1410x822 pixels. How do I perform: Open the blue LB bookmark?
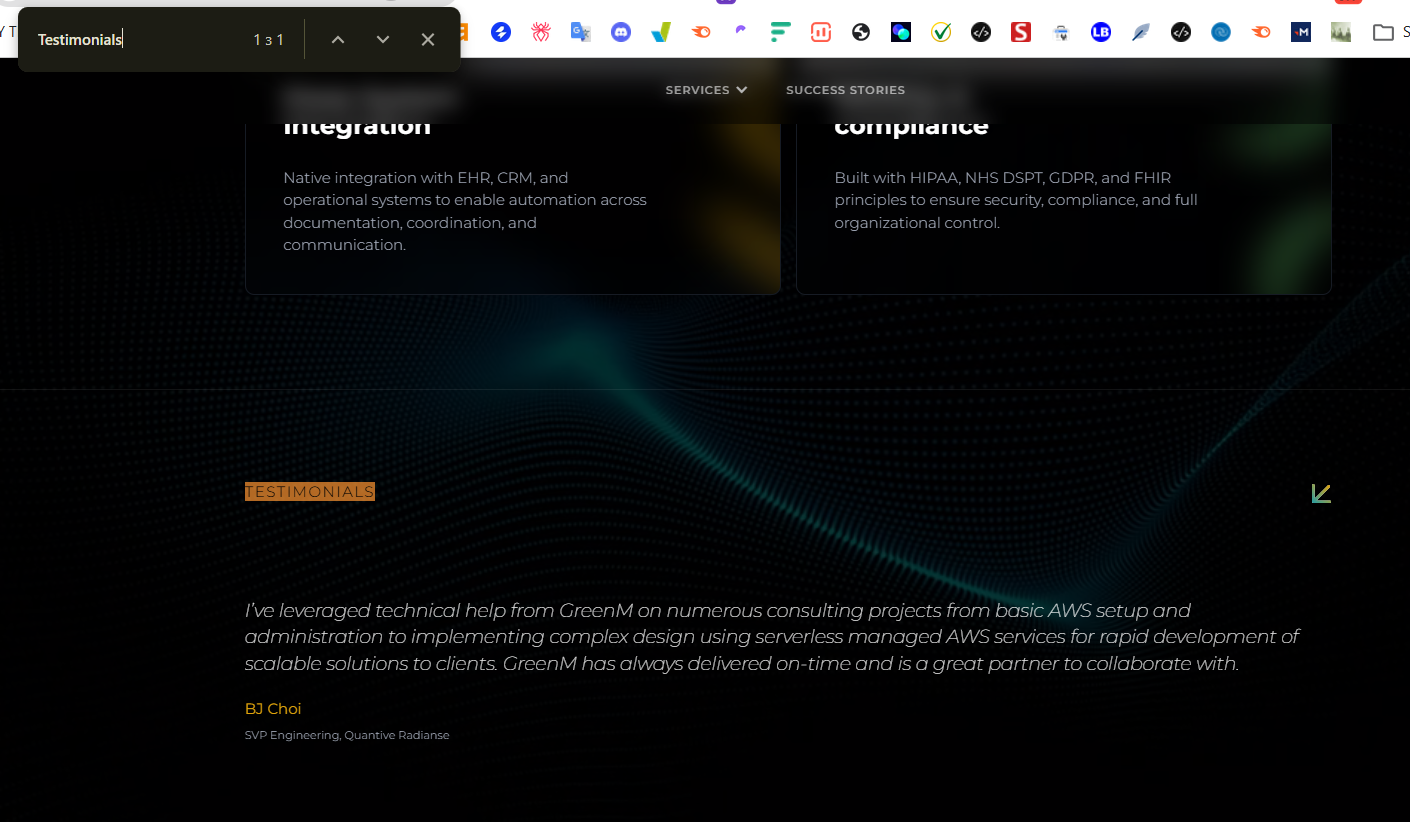coord(1101,32)
